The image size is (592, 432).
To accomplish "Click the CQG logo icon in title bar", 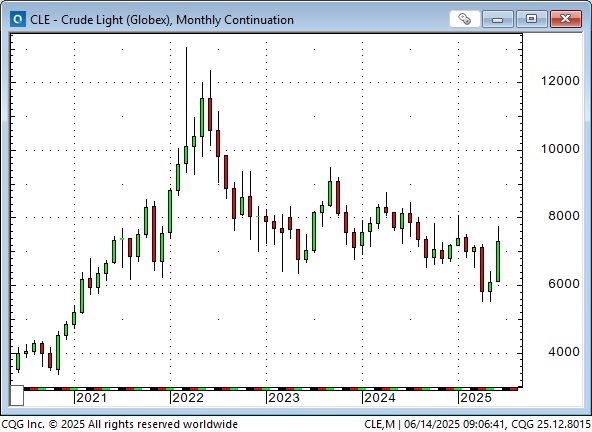I will tap(18, 19).
